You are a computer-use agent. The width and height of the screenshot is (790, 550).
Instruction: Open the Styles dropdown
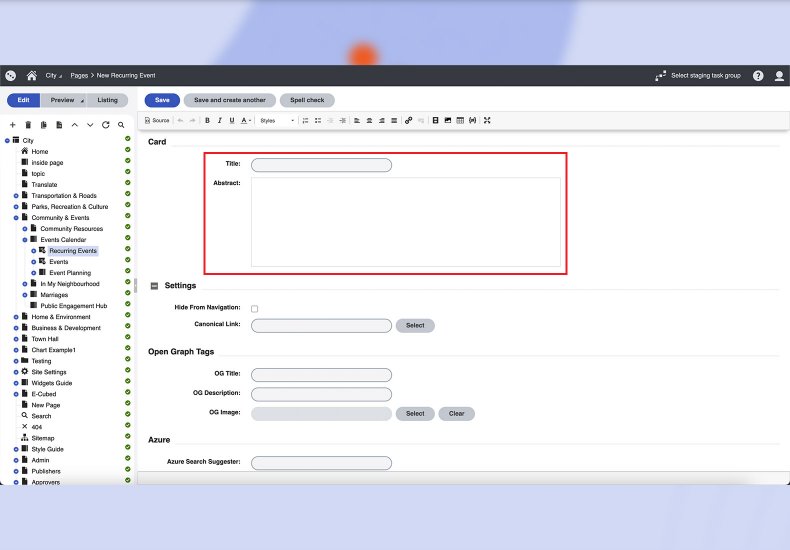277,120
